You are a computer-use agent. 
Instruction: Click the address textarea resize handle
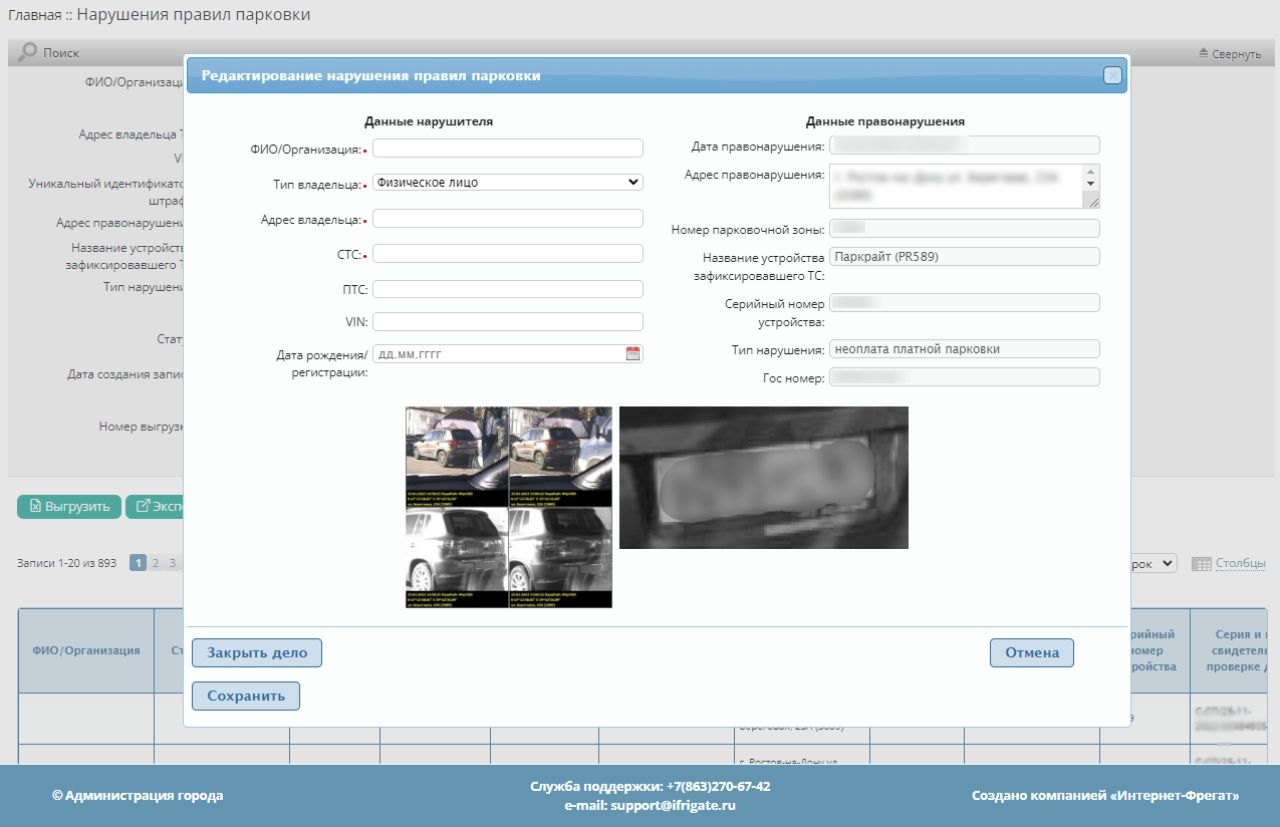1091,201
